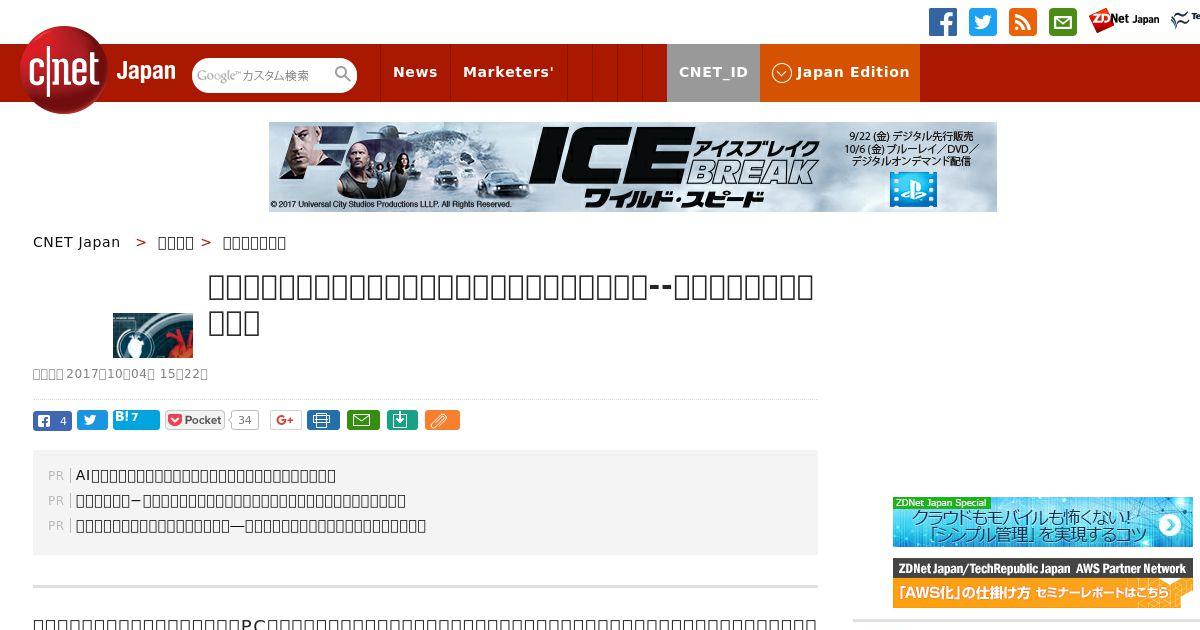
Task: Open the Facebook icon in top bar
Action: 943,22
